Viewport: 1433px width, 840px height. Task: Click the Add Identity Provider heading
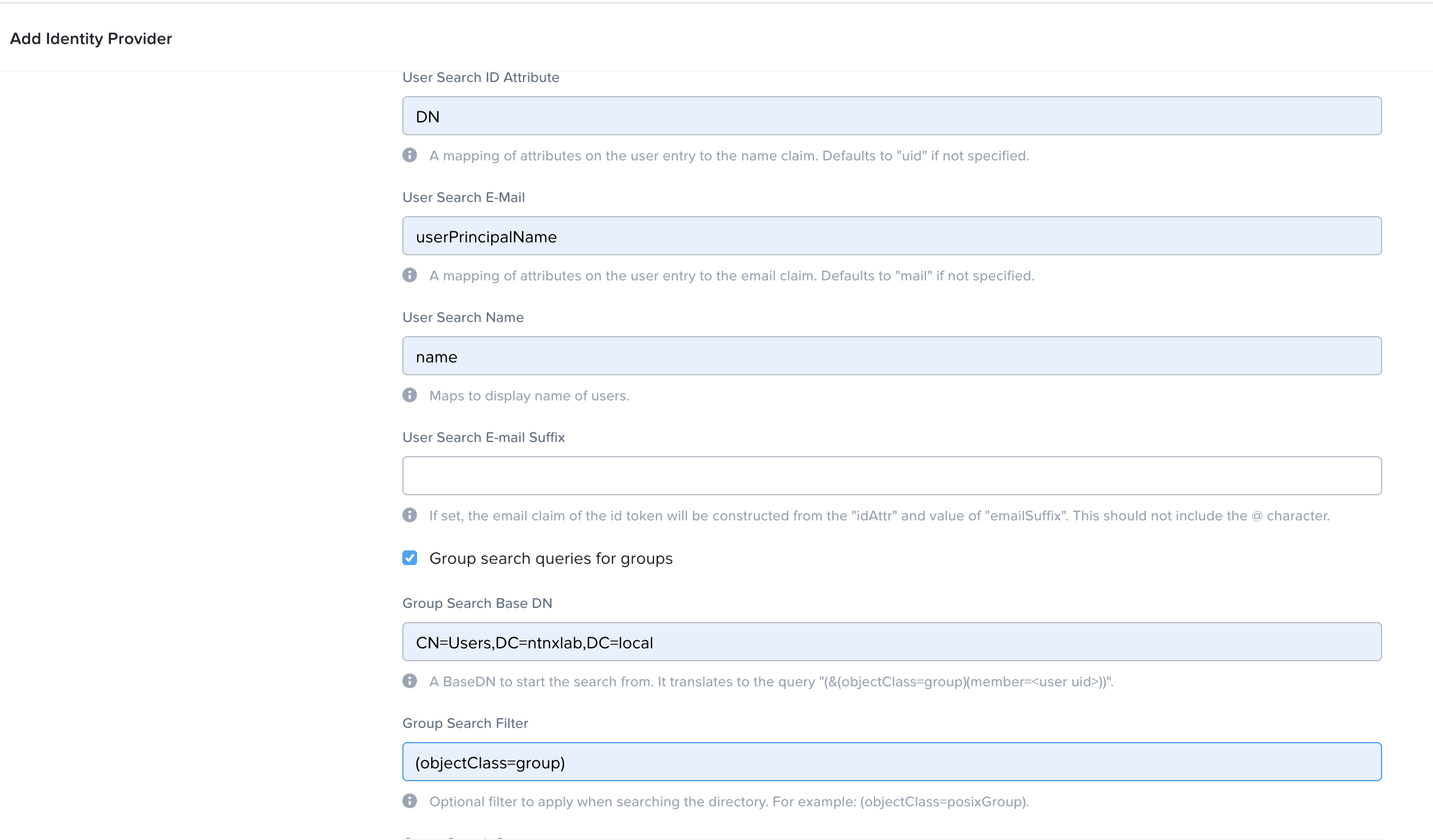coord(91,39)
